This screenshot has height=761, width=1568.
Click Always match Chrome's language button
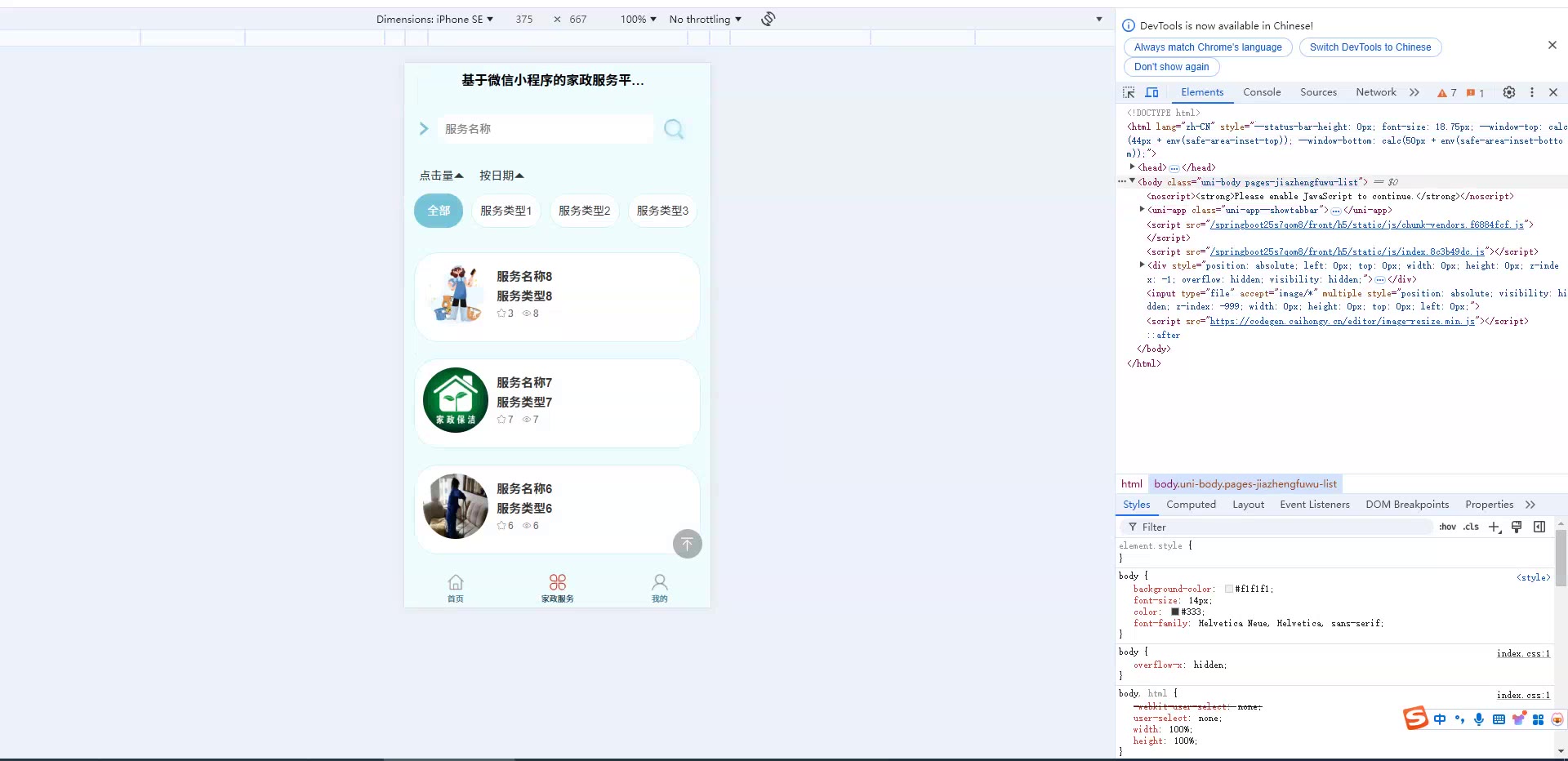pos(1208,47)
